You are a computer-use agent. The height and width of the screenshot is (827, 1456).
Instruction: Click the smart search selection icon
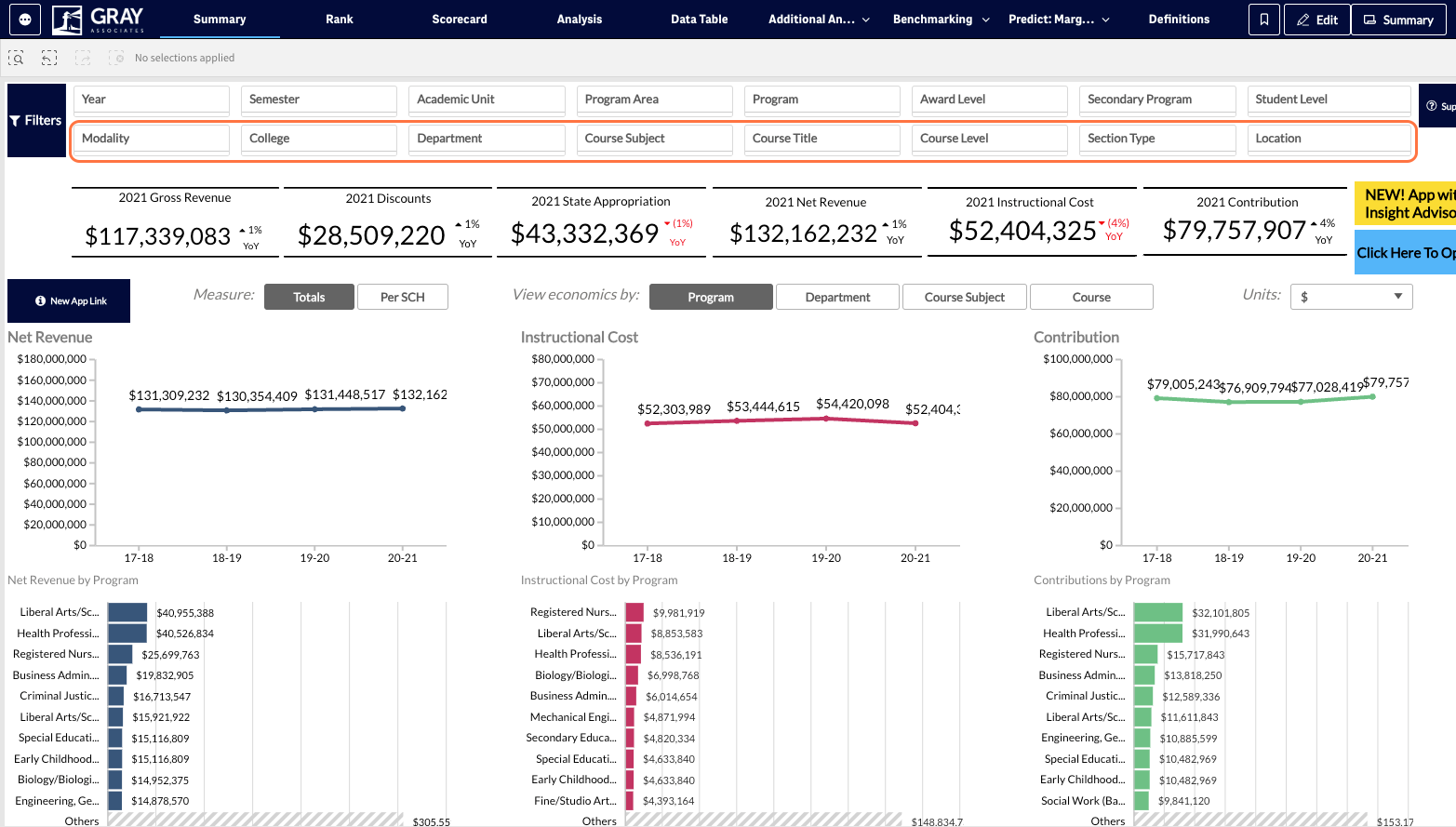click(16, 58)
